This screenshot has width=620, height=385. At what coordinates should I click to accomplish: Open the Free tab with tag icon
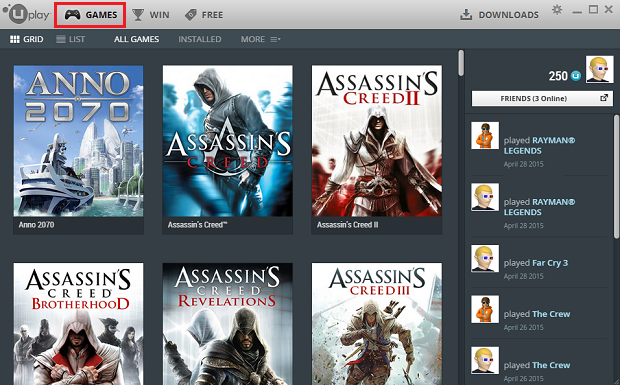click(204, 15)
